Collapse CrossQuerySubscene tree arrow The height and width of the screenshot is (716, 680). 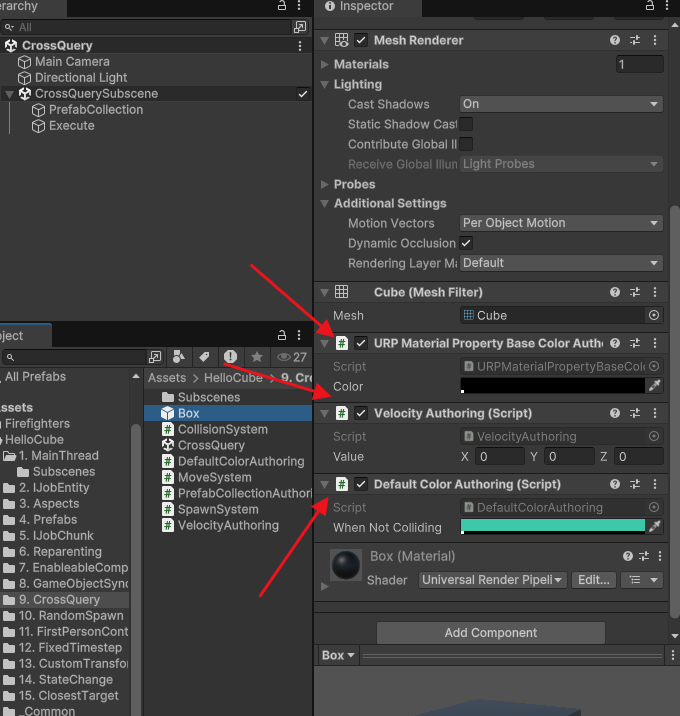point(9,94)
